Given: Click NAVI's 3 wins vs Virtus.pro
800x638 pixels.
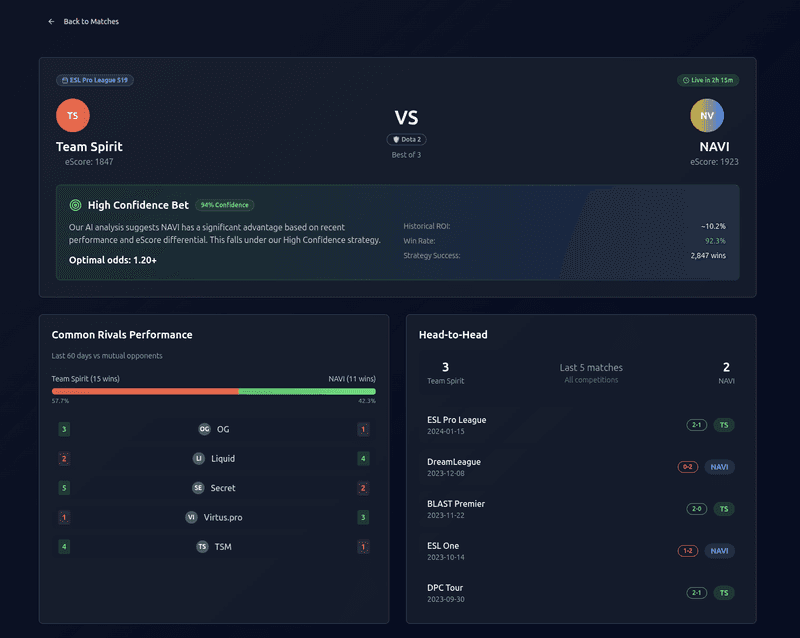Looking at the screenshot, I should [x=363, y=517].
